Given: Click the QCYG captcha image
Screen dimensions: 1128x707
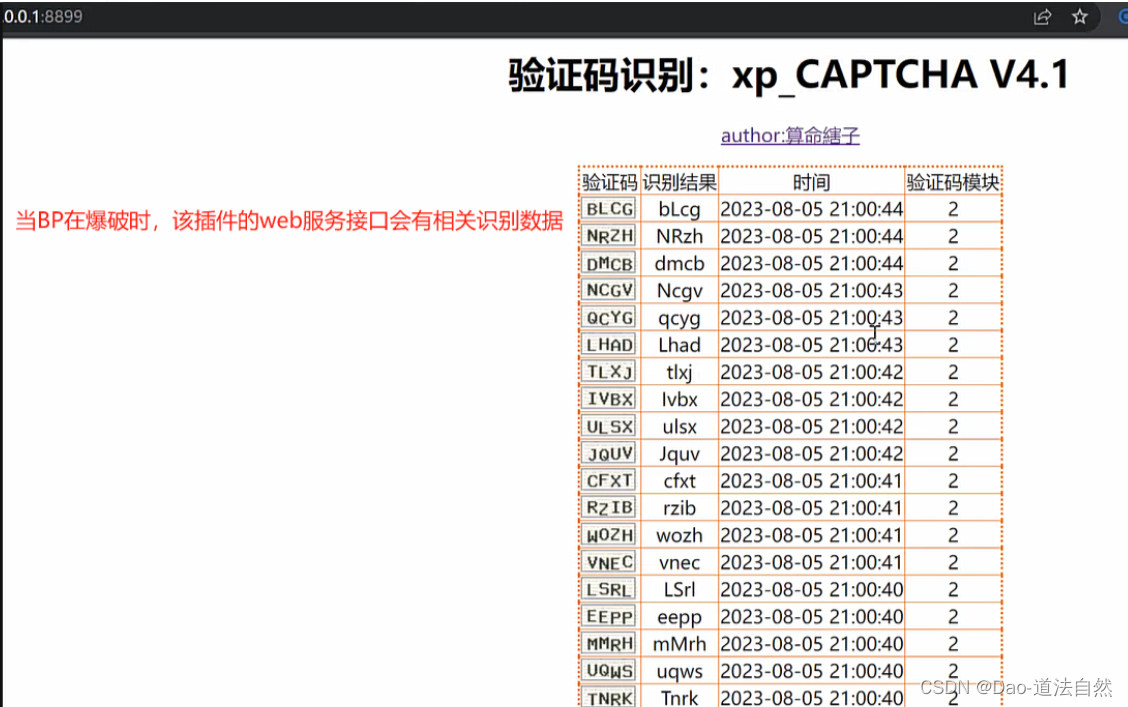Looking at the screenshot, I should click(x=609, y=317).
